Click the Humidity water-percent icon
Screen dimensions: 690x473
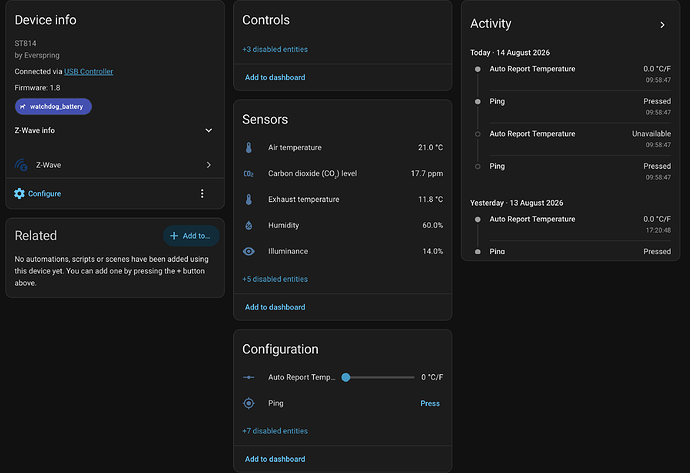(249, 225)
